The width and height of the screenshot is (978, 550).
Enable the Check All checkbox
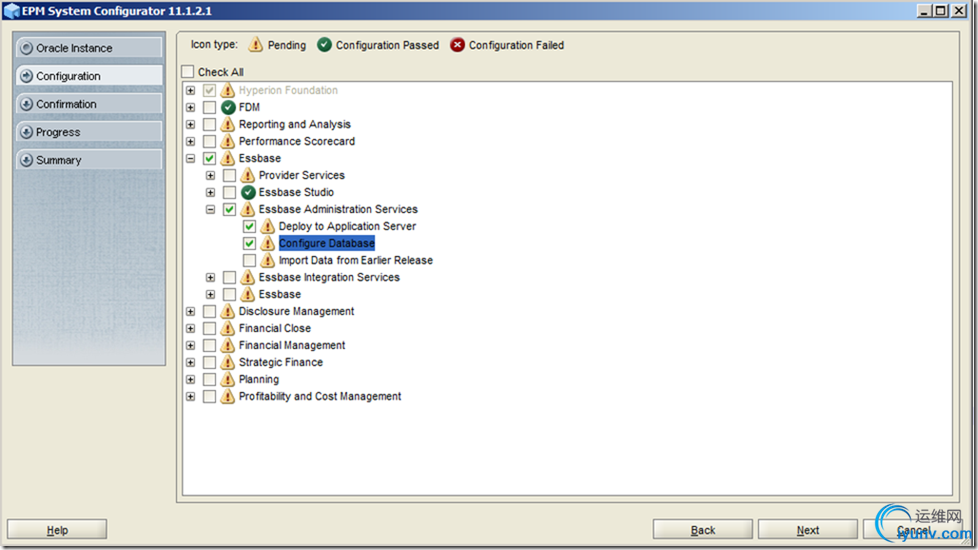(188, 72)
